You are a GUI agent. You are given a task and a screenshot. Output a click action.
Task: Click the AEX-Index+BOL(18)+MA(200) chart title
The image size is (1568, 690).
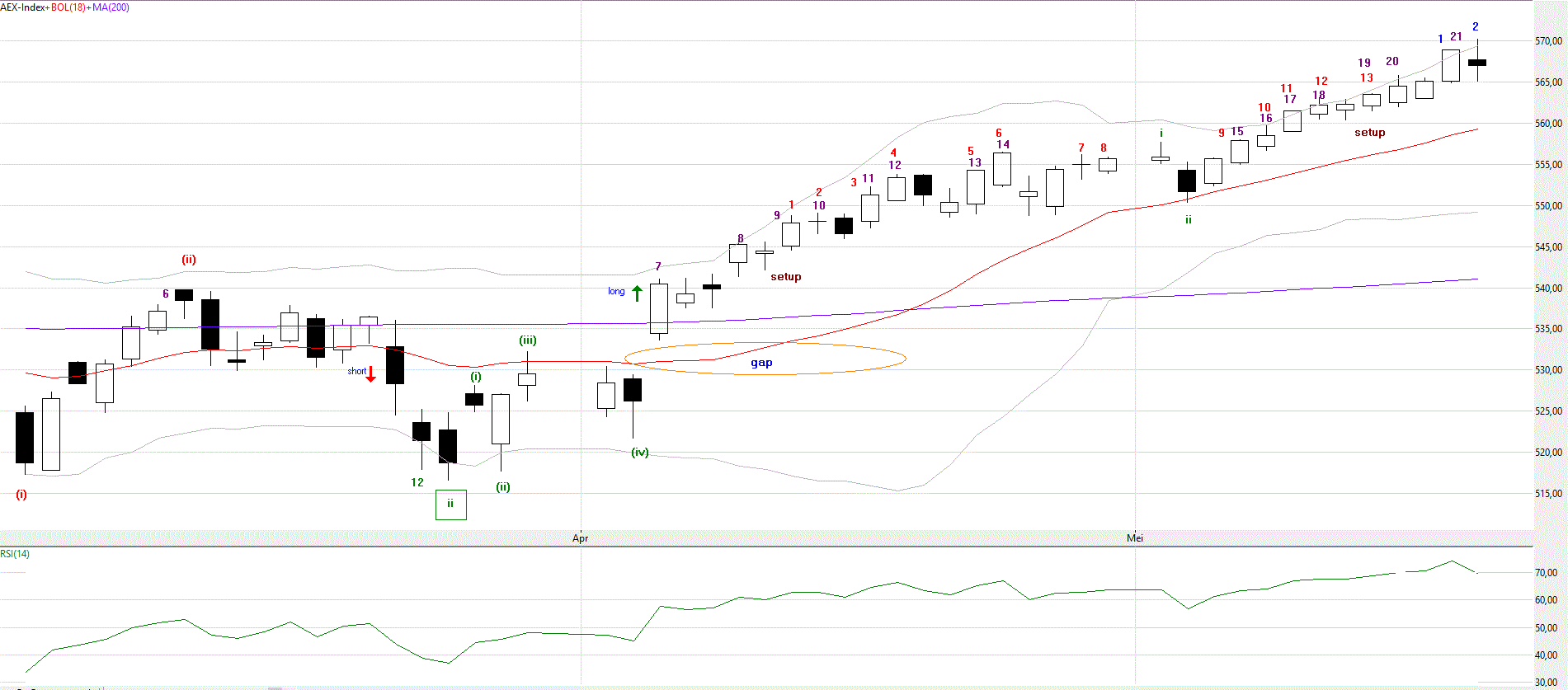[x=64, y=7]
